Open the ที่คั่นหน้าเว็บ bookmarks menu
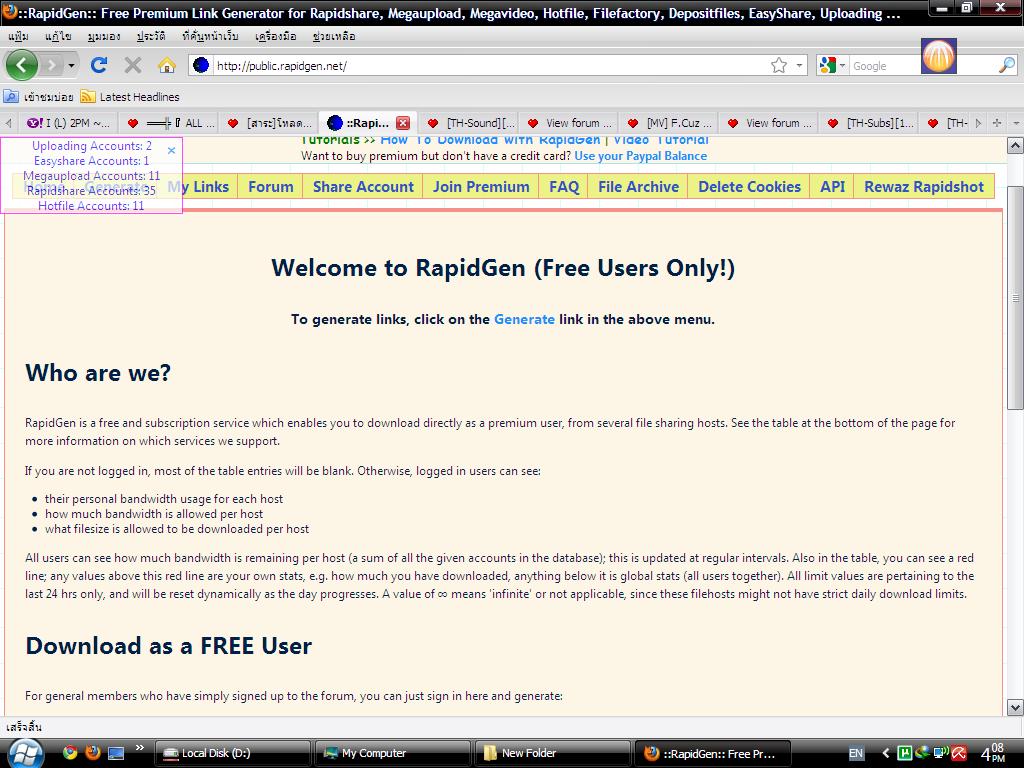This screenshot has height=768, width=1024. click(210, 36)
